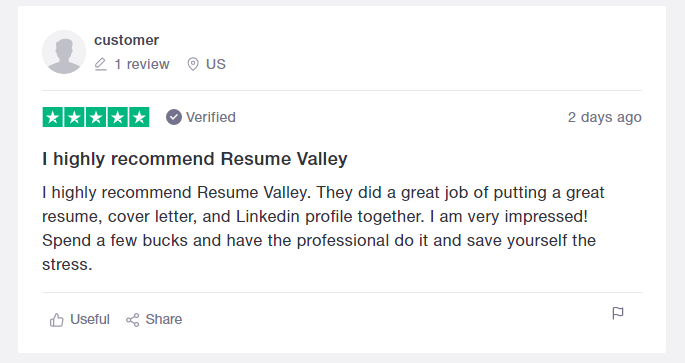
Task: Click the reviewer's avatar placeholder image
Action: (64, 52)
